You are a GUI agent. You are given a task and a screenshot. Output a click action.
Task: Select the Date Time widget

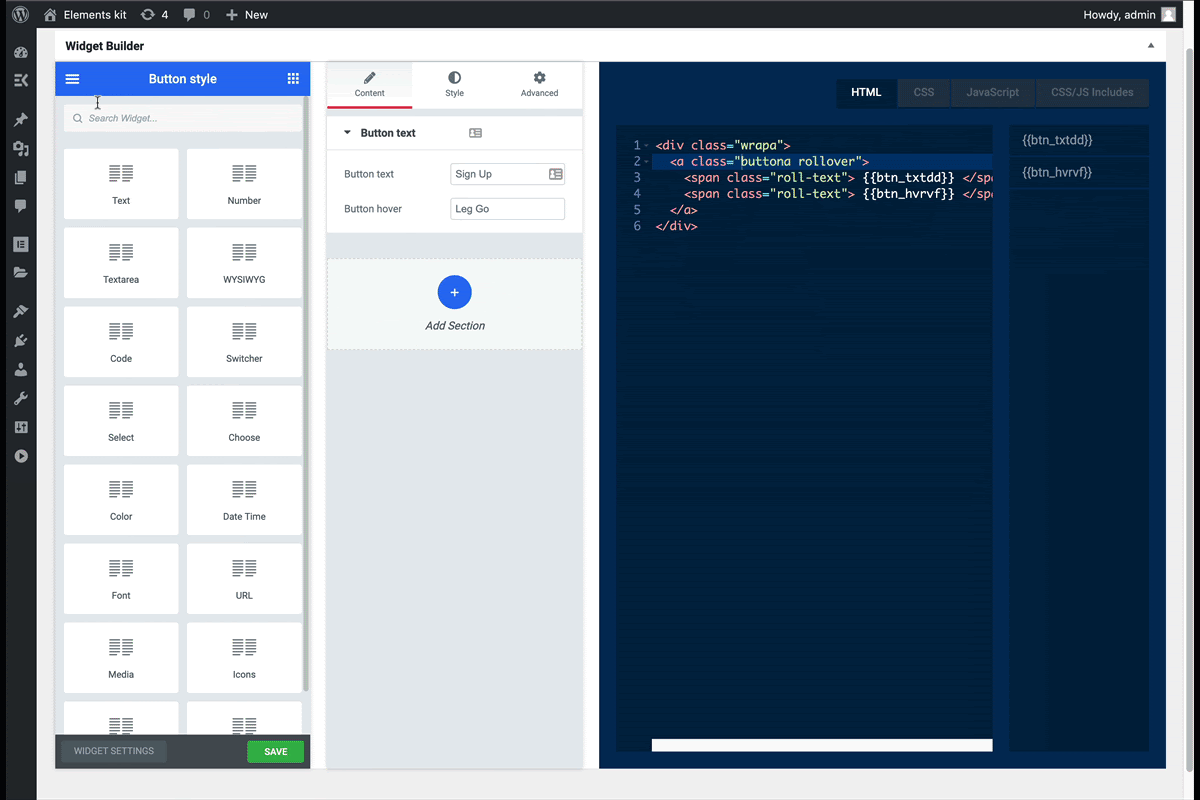(x=243, y=499)
